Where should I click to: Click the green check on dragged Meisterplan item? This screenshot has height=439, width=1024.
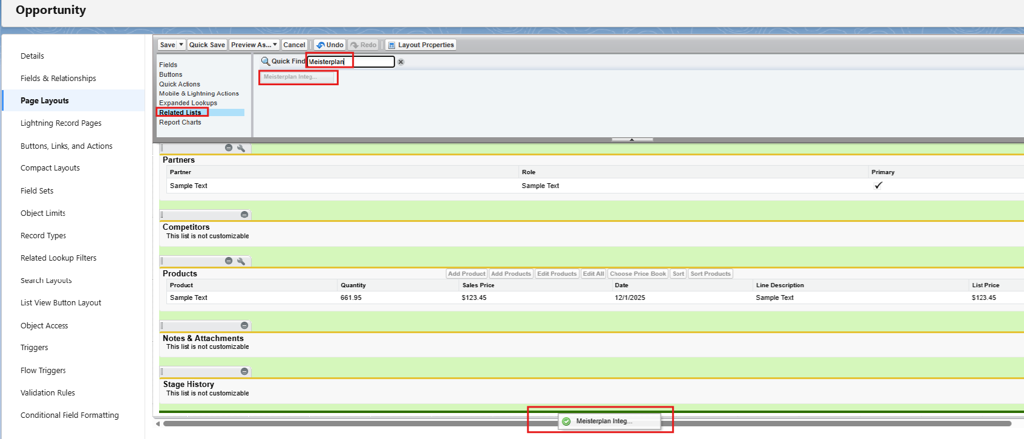point(566,421)
